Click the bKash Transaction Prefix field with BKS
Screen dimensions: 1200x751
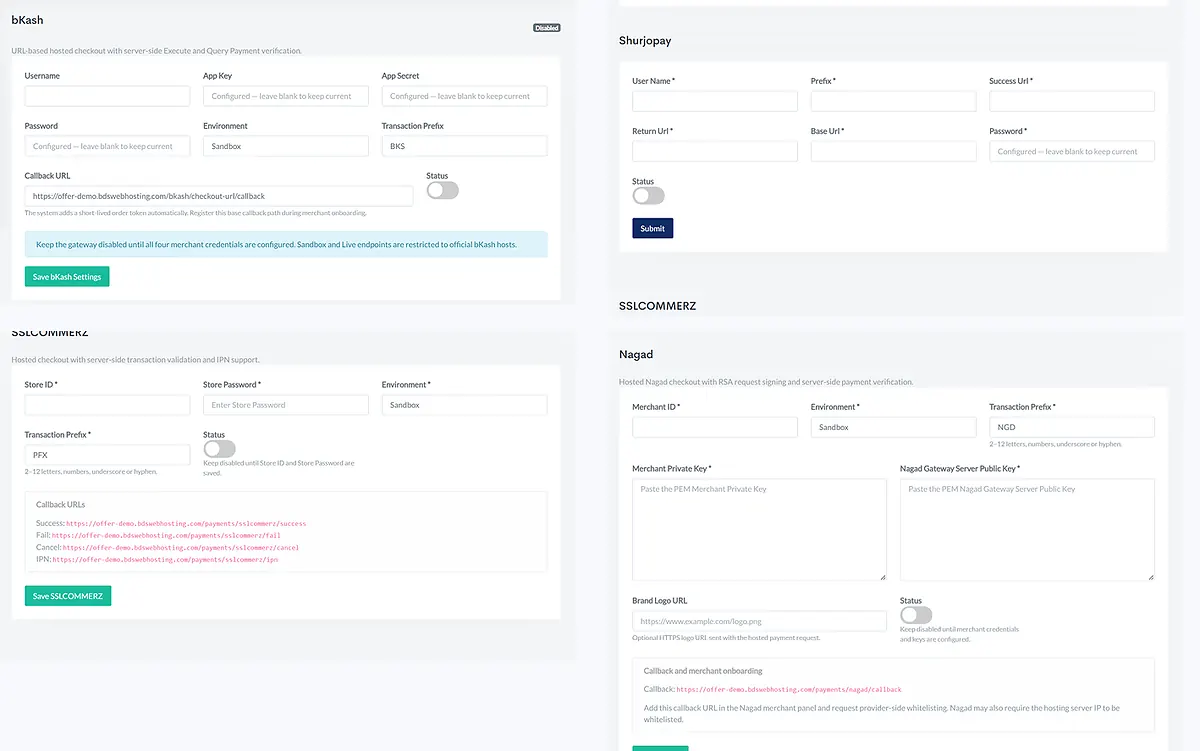coord(464,146)
